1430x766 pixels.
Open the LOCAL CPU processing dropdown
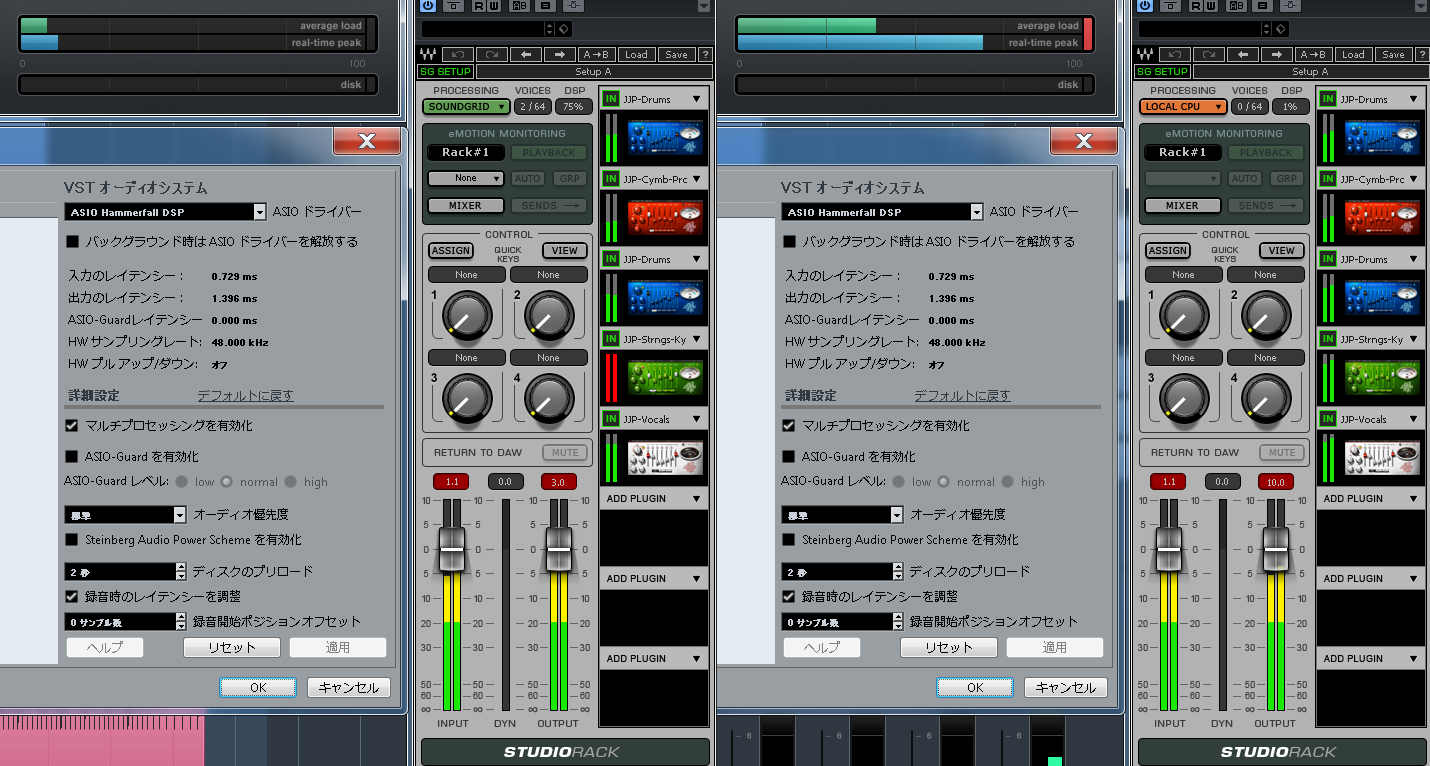[x=1183, y=106]
